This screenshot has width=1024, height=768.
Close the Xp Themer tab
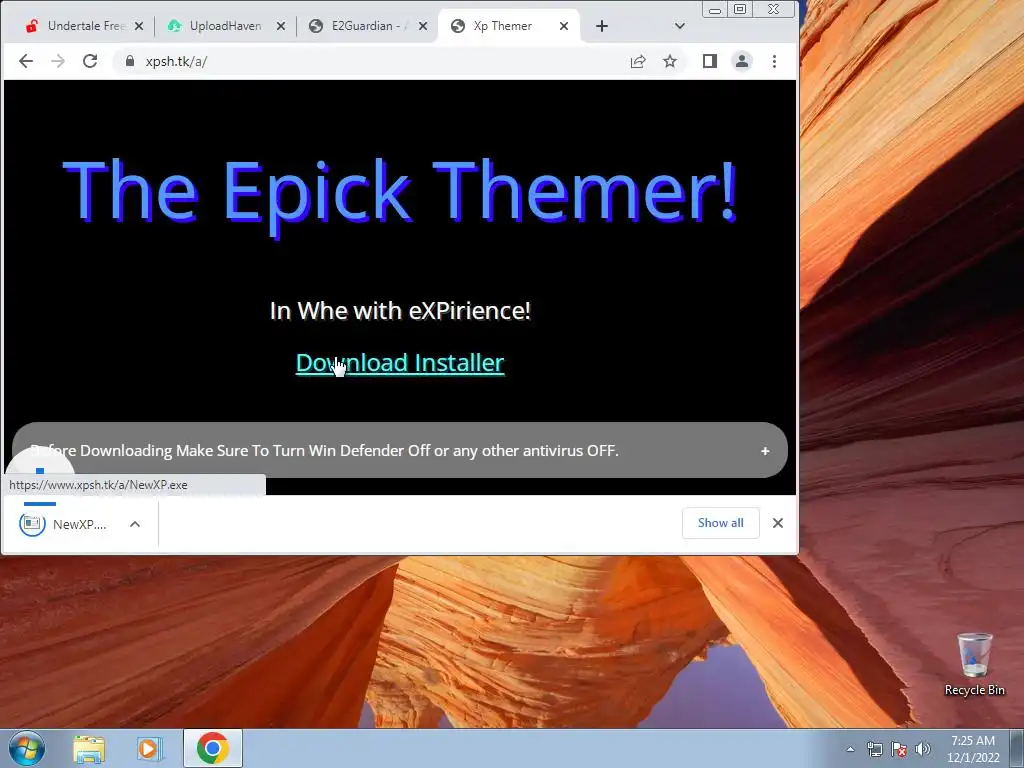(564, 26)
